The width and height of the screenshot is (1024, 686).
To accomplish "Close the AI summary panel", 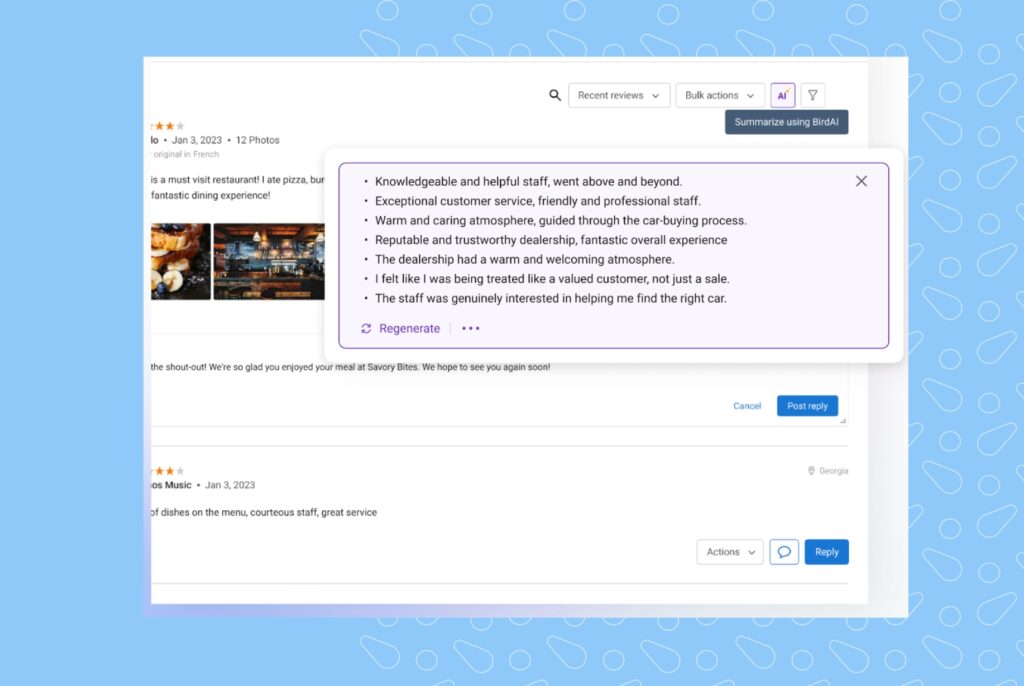I will click(861, 181).
